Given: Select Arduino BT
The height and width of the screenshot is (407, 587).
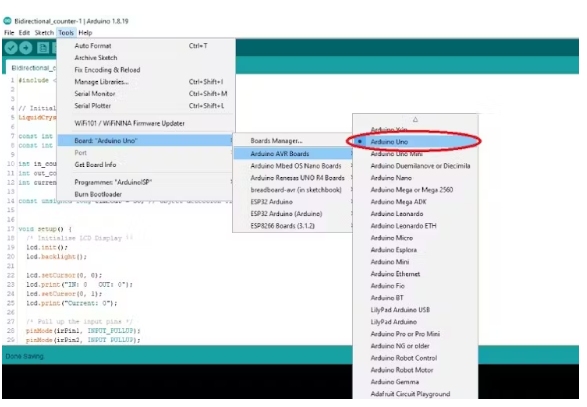Looking at the screenshot, I should [415, 298].
